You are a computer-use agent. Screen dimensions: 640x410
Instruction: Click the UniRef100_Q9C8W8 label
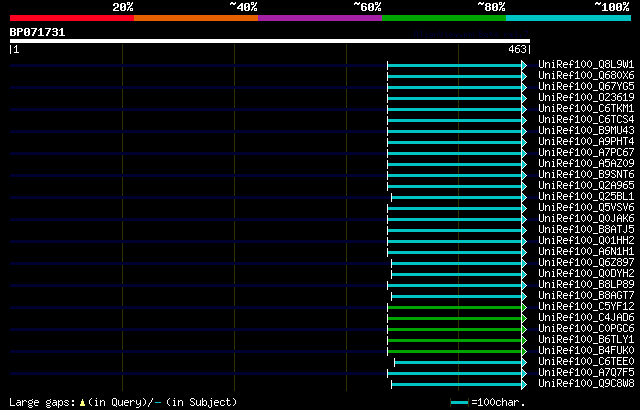tap(586, 384)
